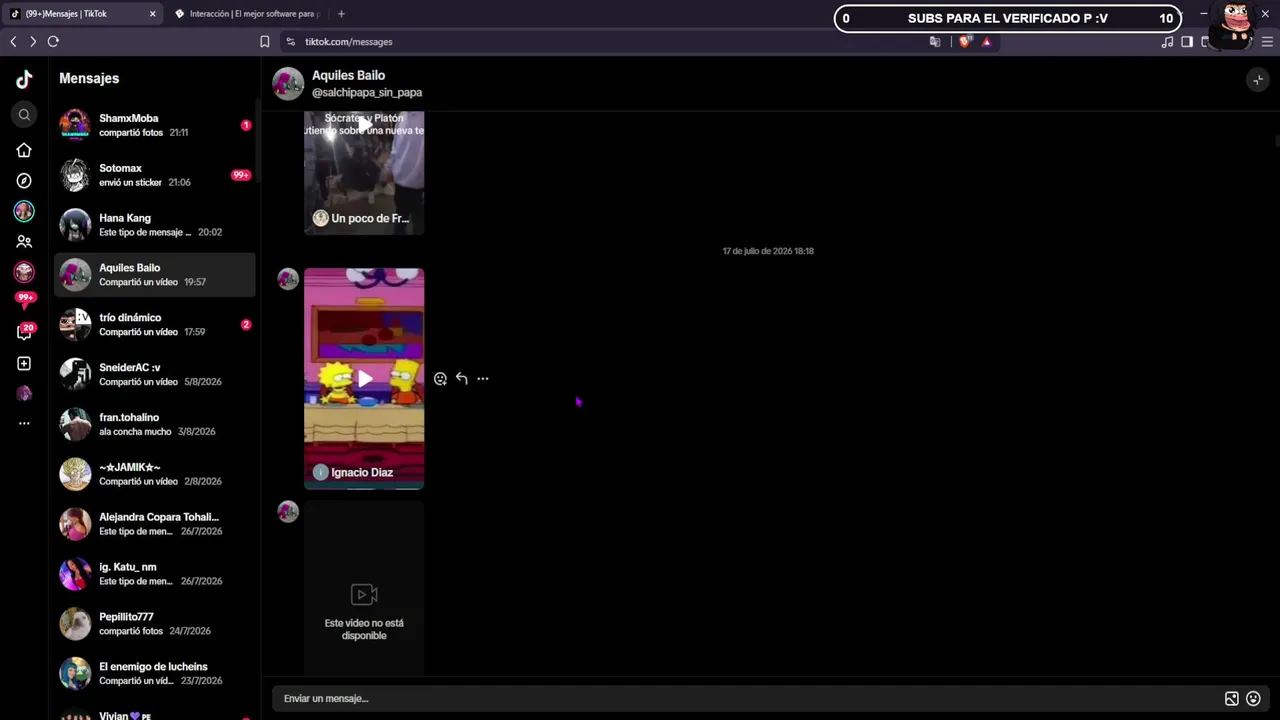This screenshot has width=1280, height=720.
Task: Open the browser hamburger menu
Action: point(1268,42)
